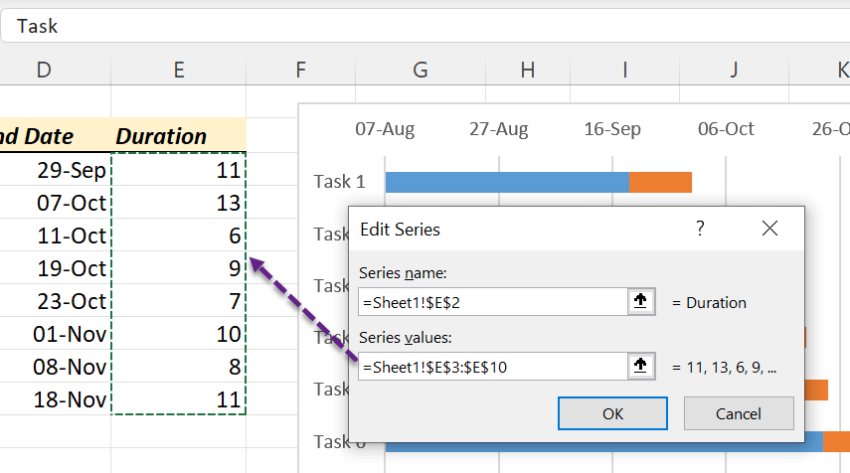The height and width of the screenshot is (473, 850).
Task: Click the orange bar segment for Task 1
Action: click(x=660, y=182)
